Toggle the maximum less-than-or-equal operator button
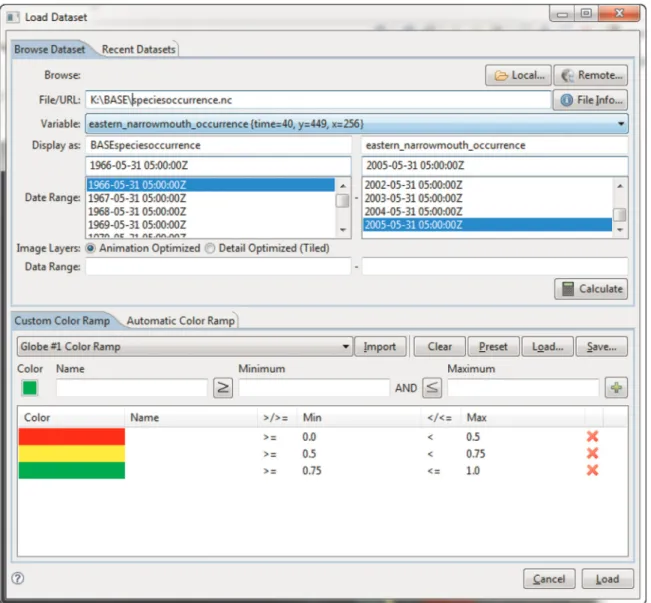The width and height of the screenshot is (651, 603). pyautogui.click(x=432, y=388)
